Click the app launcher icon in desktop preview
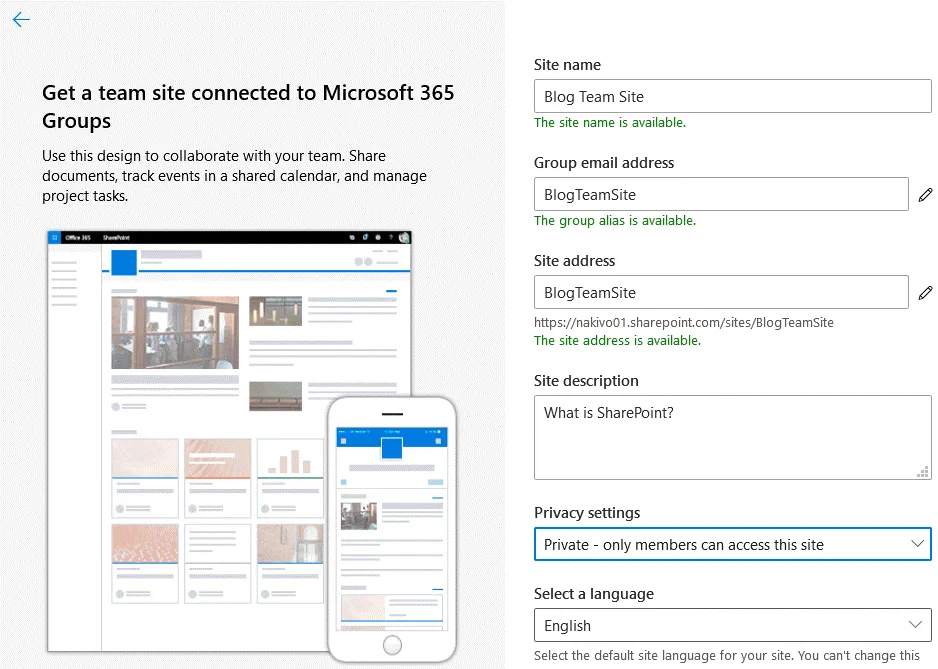 coord(55,238)
